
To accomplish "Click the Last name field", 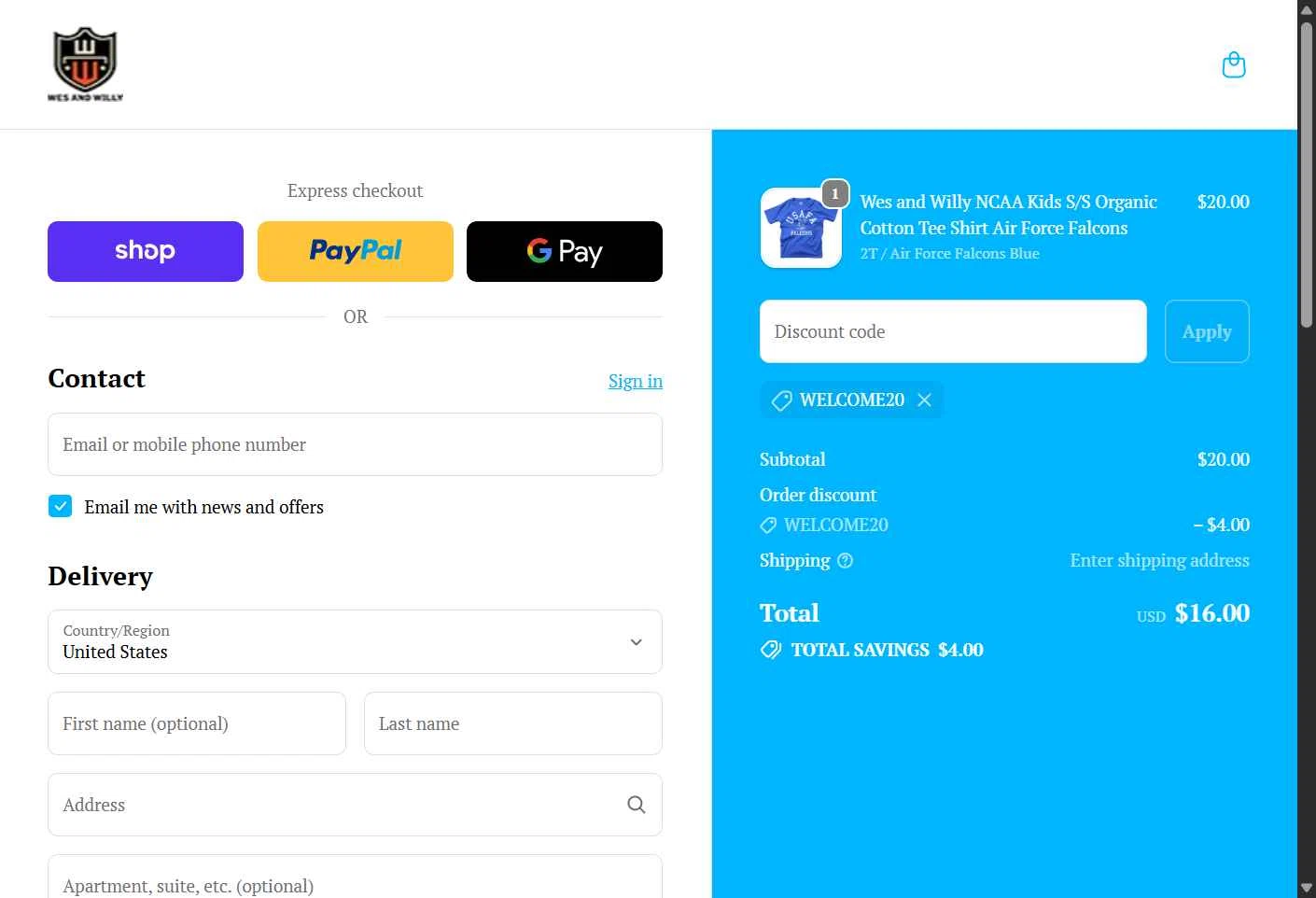I will pyautogui.click(x=513, y=723).
